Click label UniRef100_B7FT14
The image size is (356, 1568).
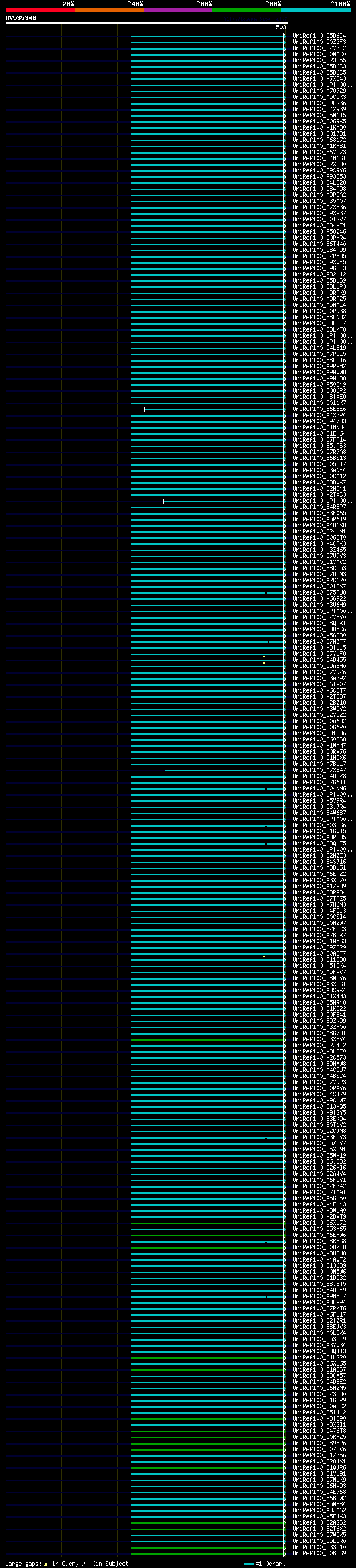click(x=319, y=439)
